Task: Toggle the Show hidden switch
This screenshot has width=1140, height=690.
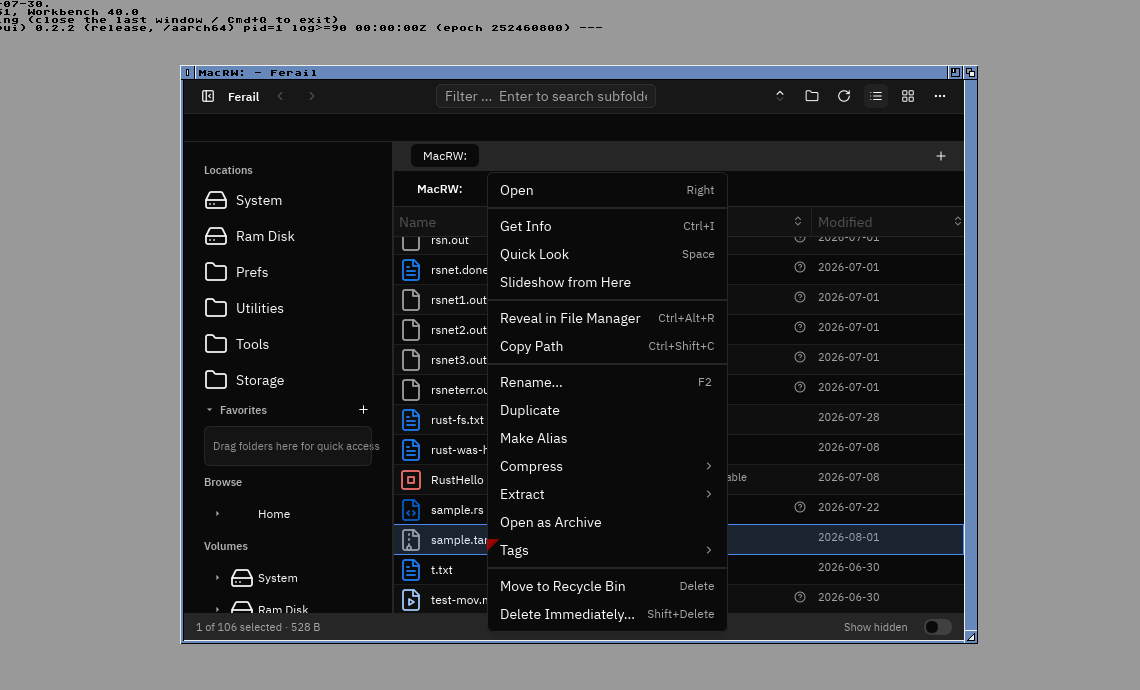Action: pyautogui.click(x=937, y=627)
